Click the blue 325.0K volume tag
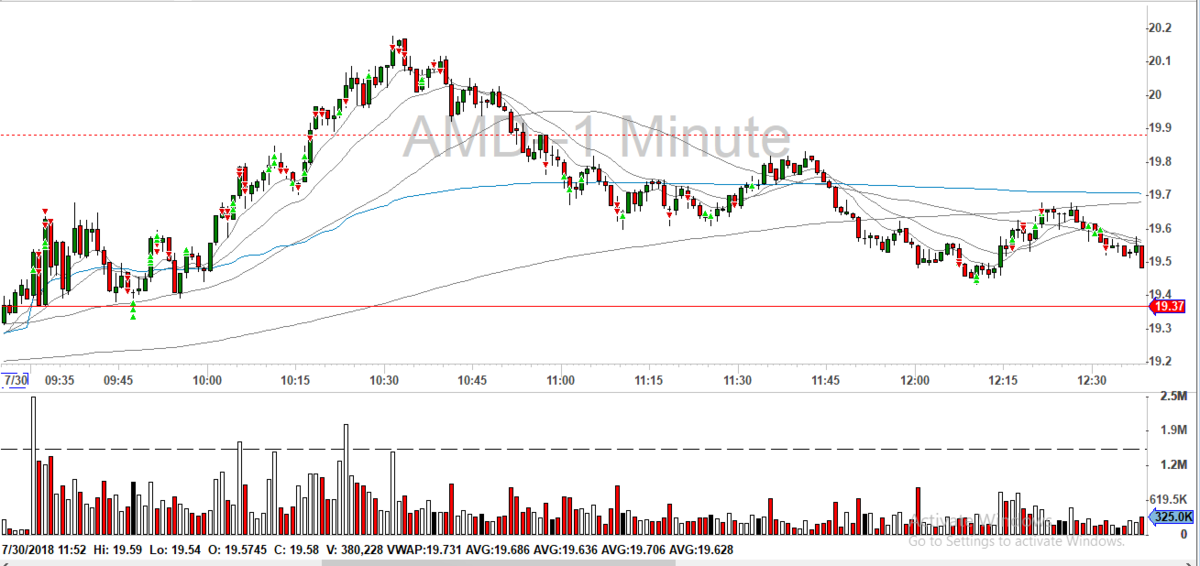The image size is (1200, 566). pos(1173,516)
